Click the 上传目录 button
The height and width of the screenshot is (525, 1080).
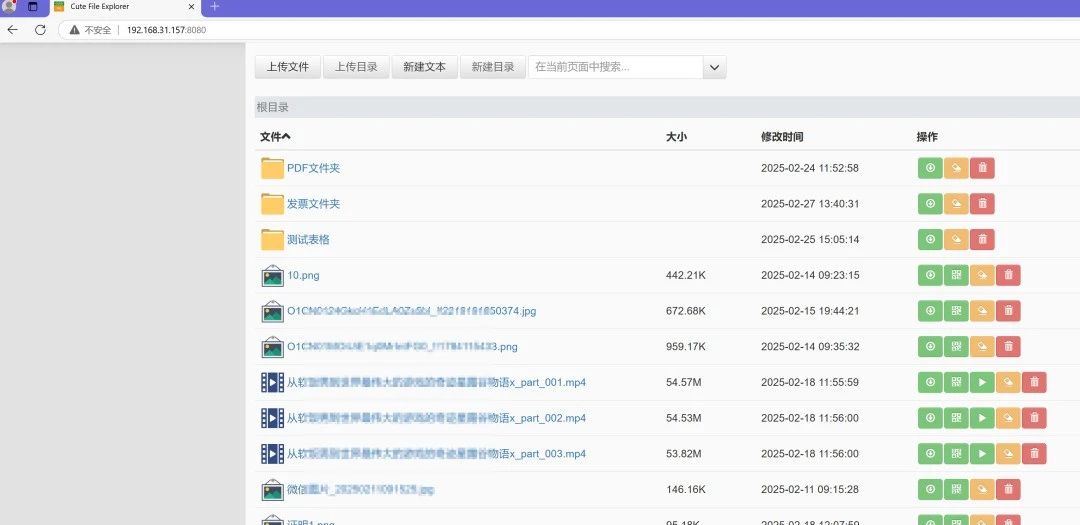click(356, 68)
